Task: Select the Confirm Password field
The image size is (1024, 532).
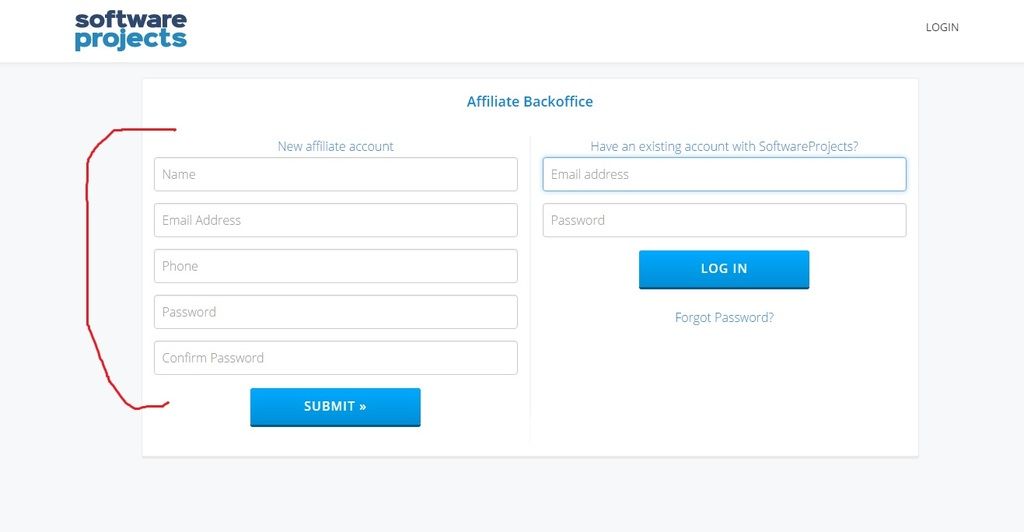Action: point(336,358)
